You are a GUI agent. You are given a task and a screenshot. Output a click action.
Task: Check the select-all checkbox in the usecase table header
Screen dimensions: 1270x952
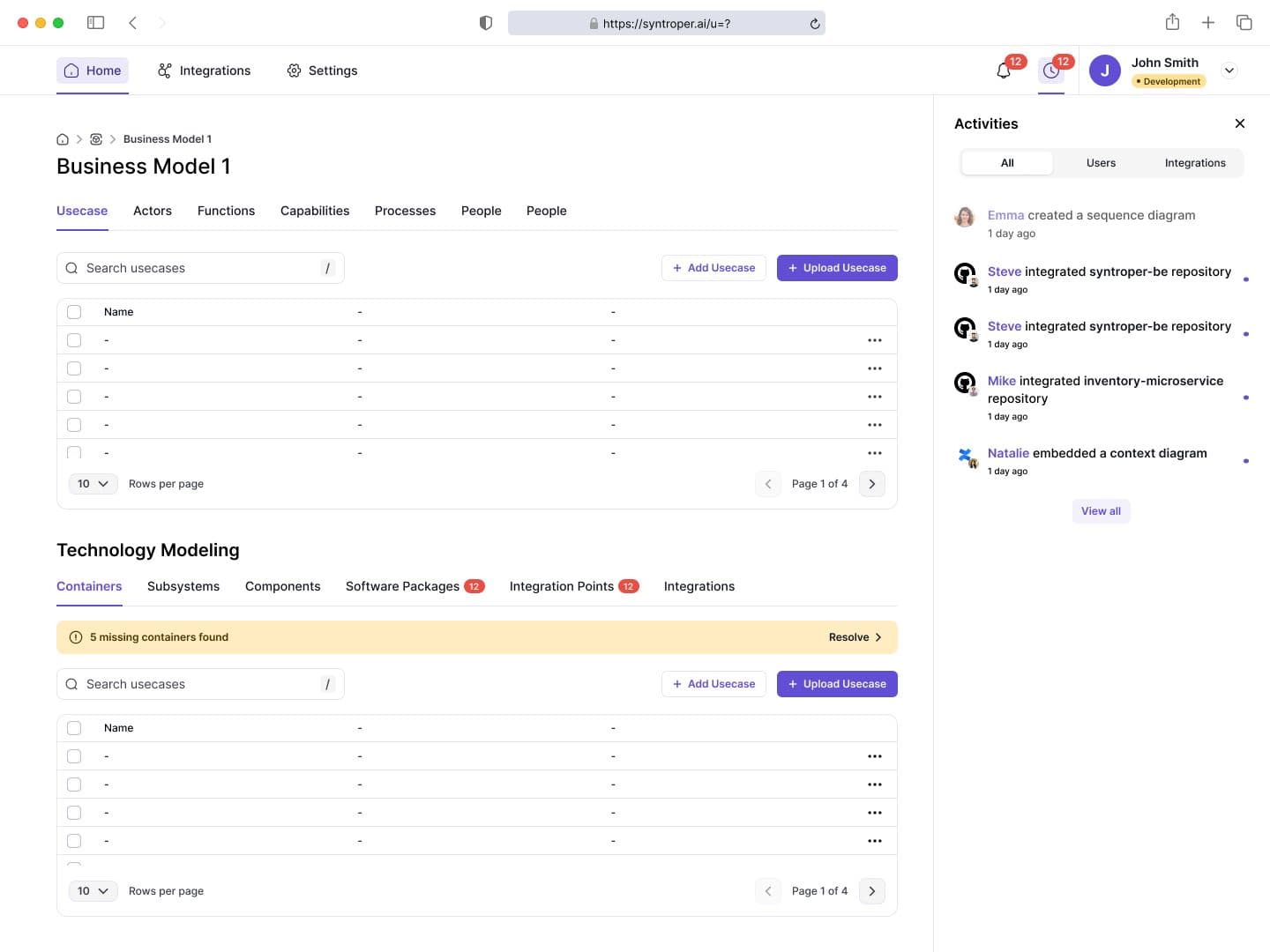tap(74, 312)
